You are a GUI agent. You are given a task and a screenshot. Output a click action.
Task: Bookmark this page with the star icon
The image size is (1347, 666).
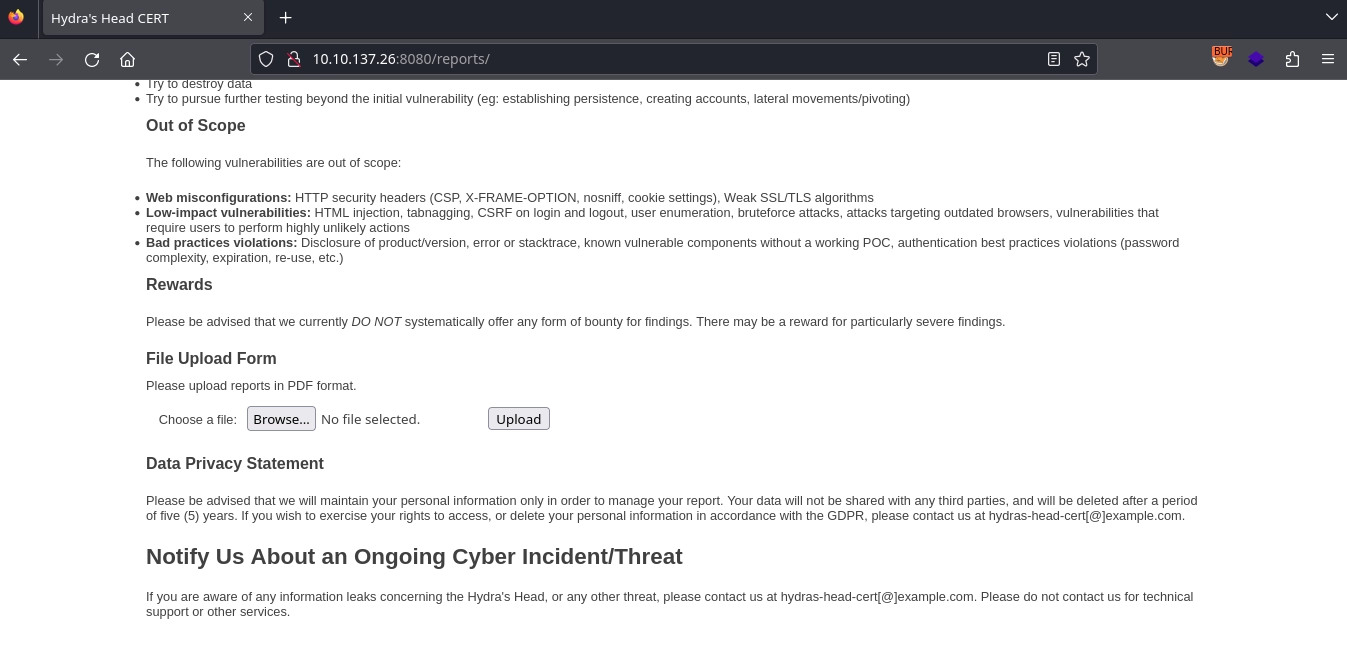1082,59
